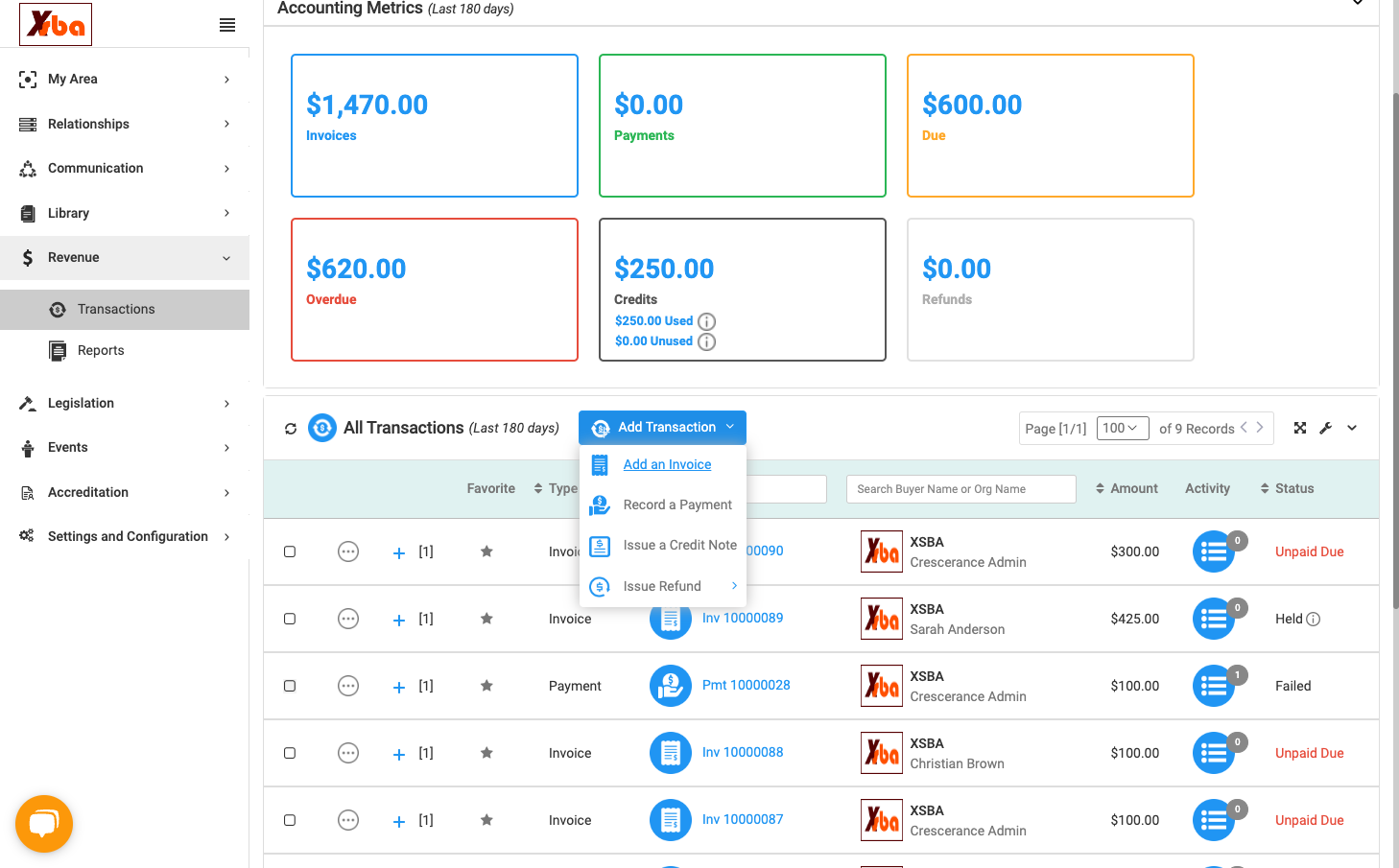The image size is (1399, 868).
Task: Show info about Credits Unused amount
Action: [707, 341]
